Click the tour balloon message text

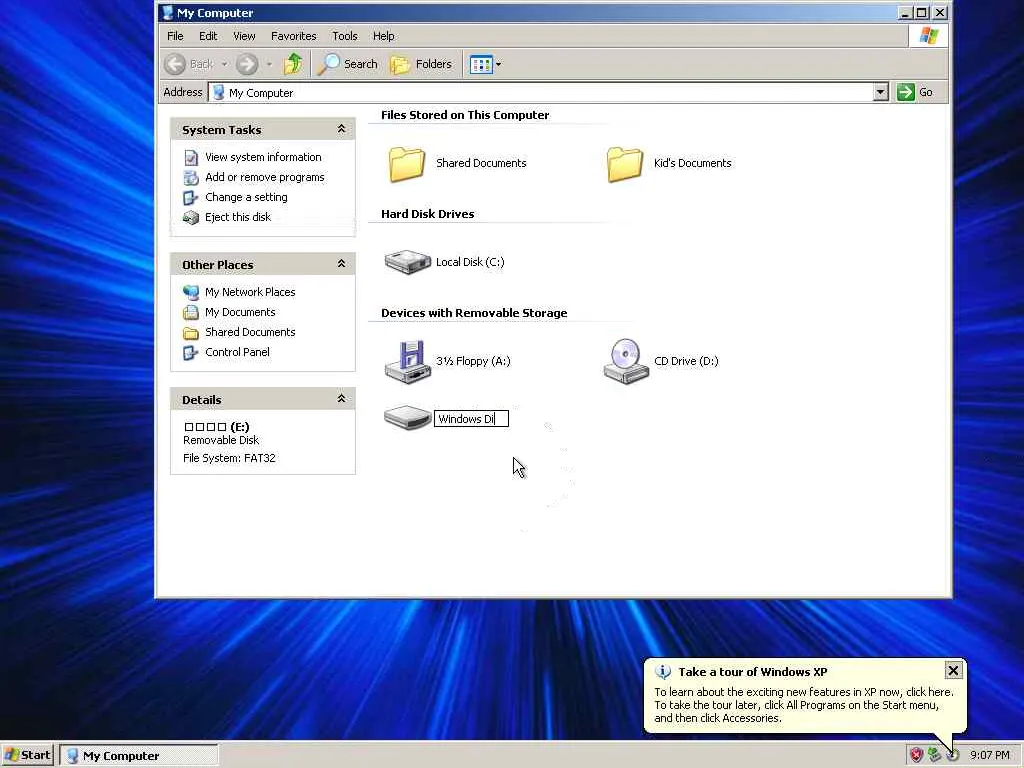803,705
